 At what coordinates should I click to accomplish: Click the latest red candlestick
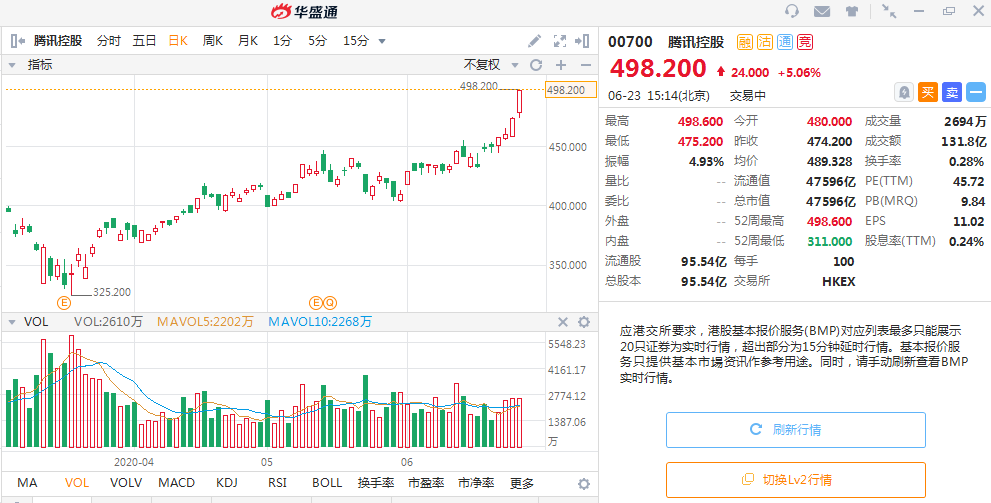(520, 103)
